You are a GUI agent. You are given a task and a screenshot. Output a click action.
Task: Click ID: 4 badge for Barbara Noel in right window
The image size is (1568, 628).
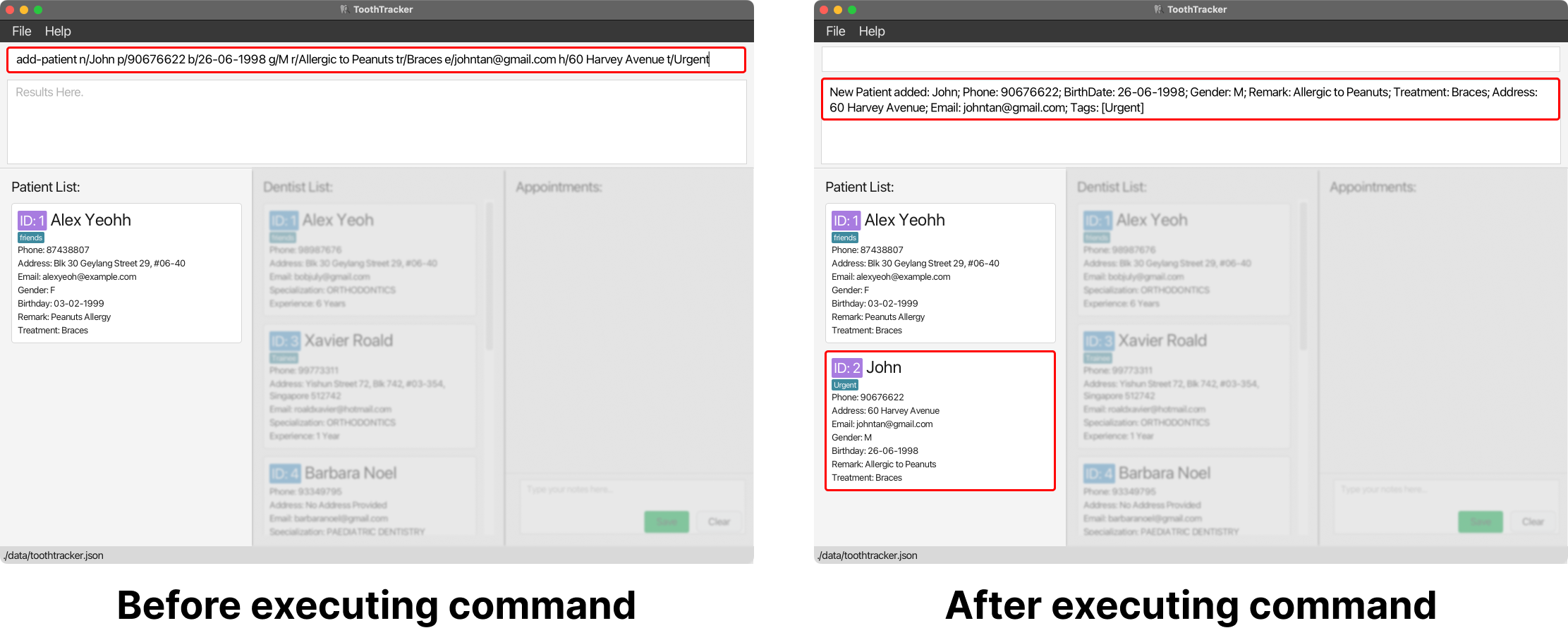pos(1099,474)
